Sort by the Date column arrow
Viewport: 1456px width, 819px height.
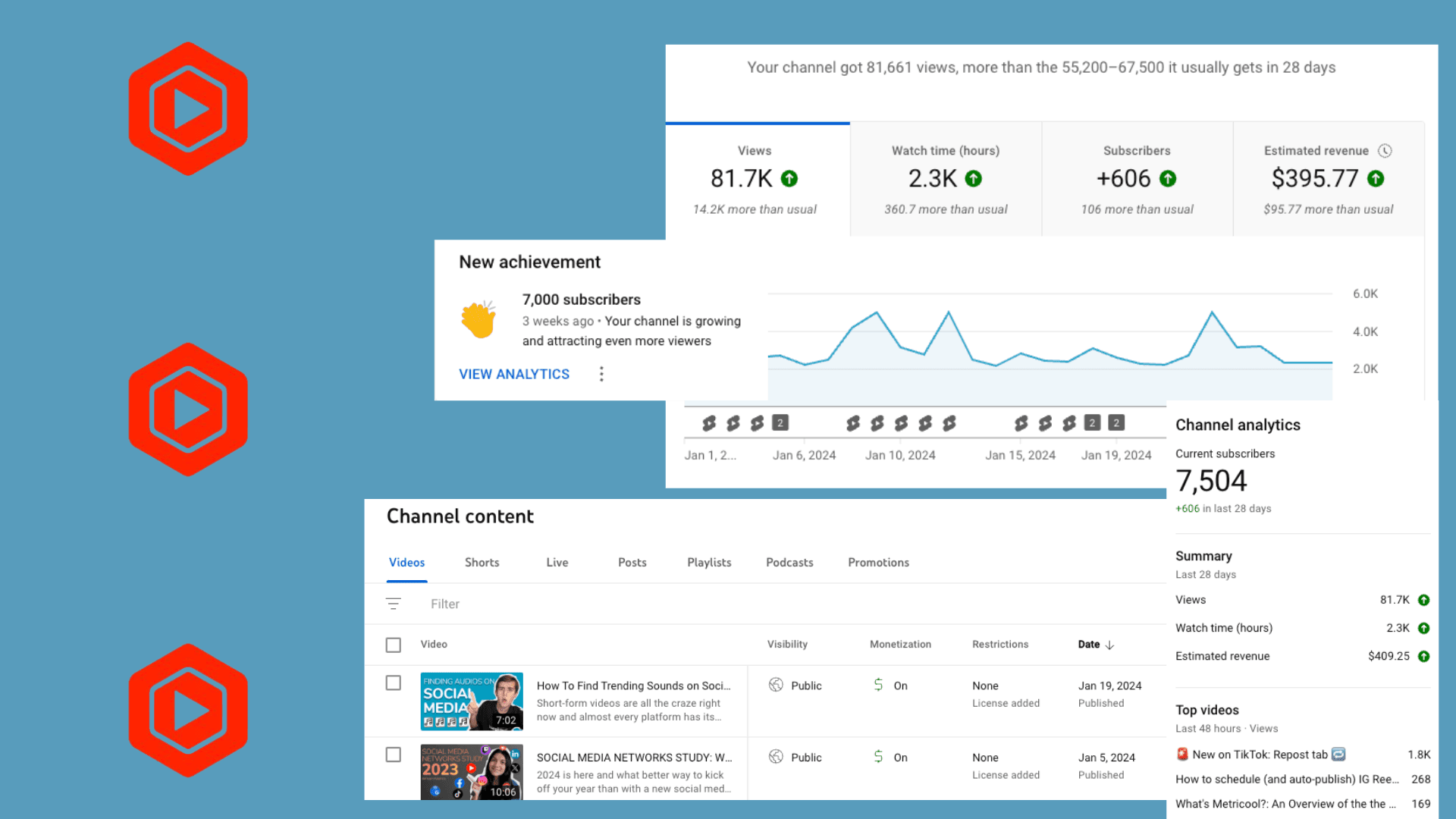point(1109,645)
